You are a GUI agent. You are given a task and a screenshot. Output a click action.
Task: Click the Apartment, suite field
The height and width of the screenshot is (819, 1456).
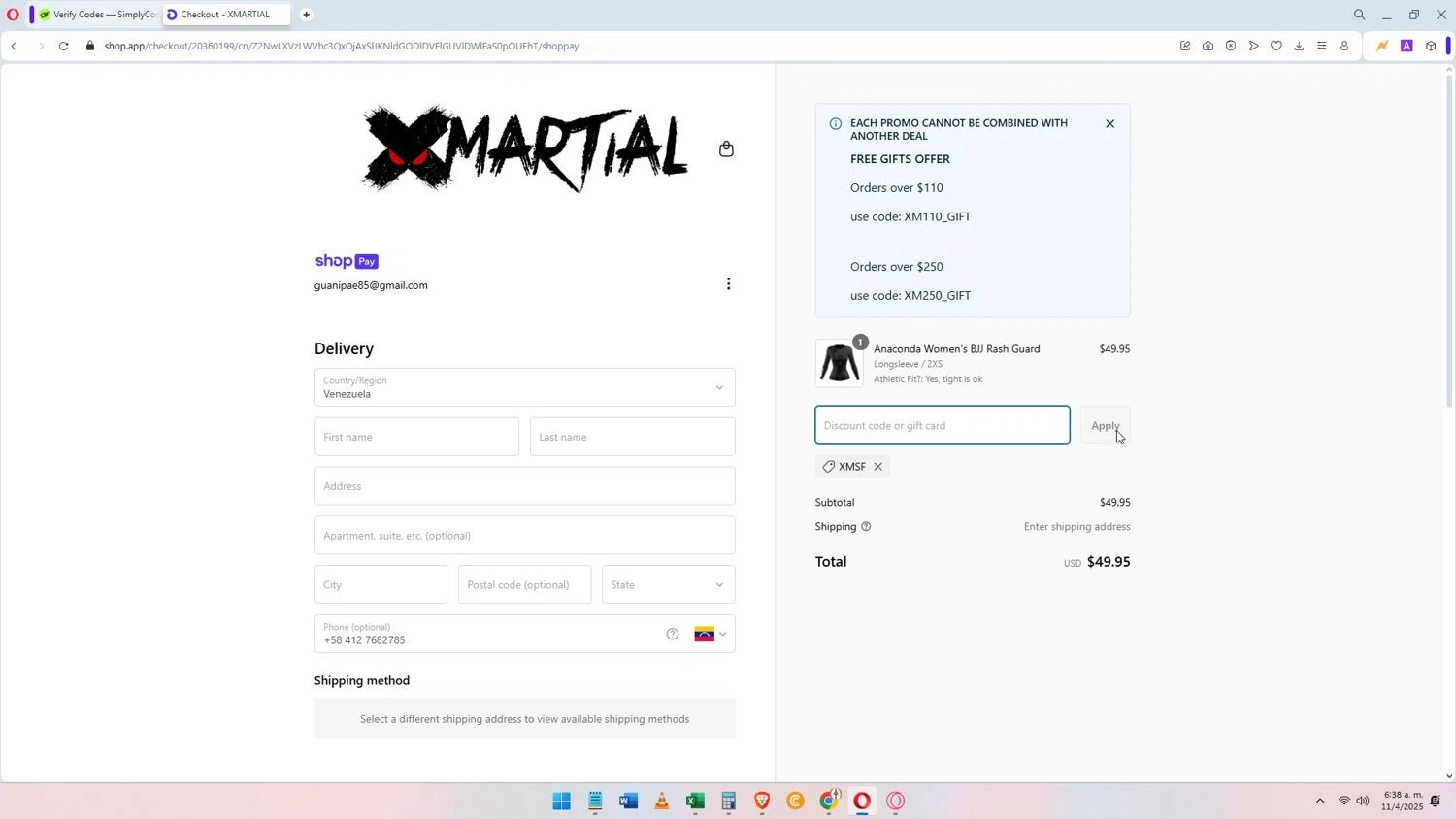[x=525, y=536]
